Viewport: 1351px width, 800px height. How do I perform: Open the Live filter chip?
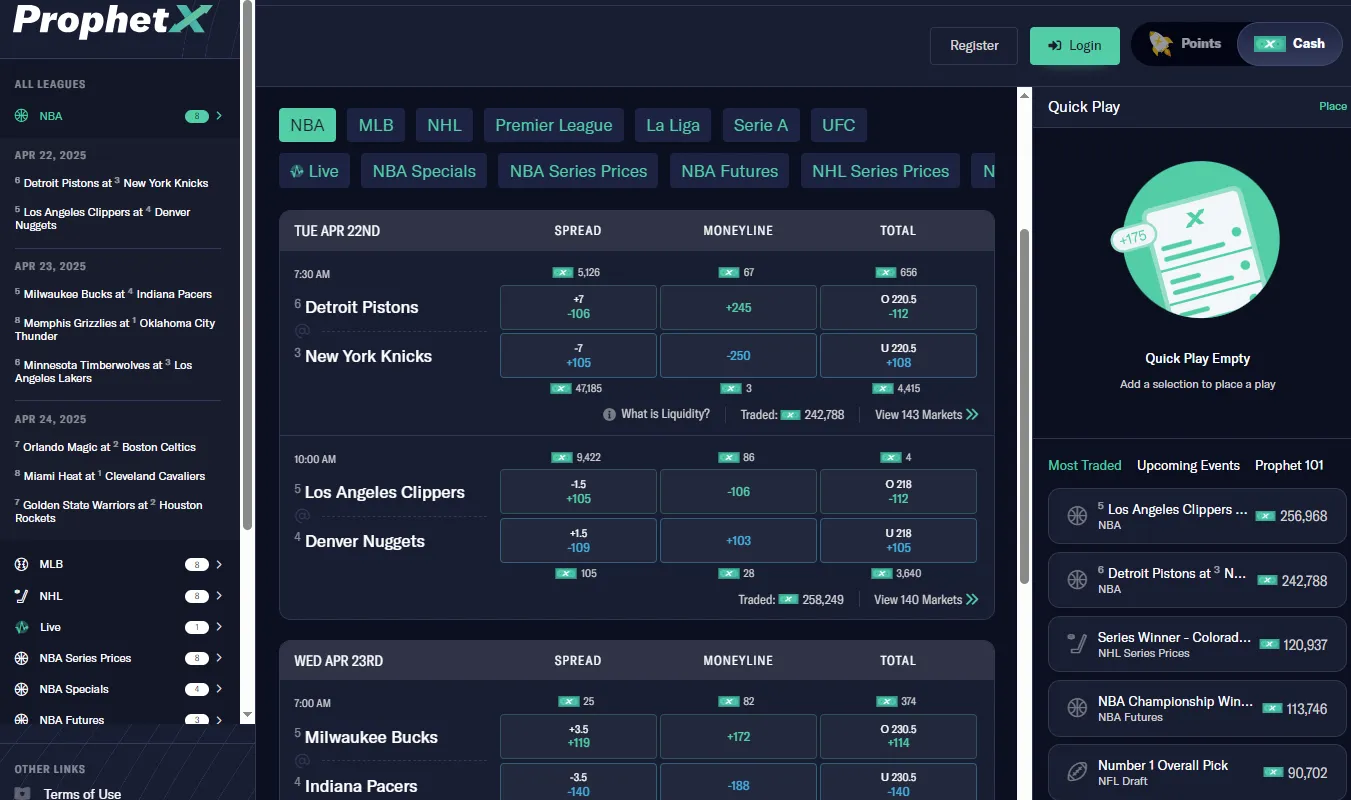(314, 171)
